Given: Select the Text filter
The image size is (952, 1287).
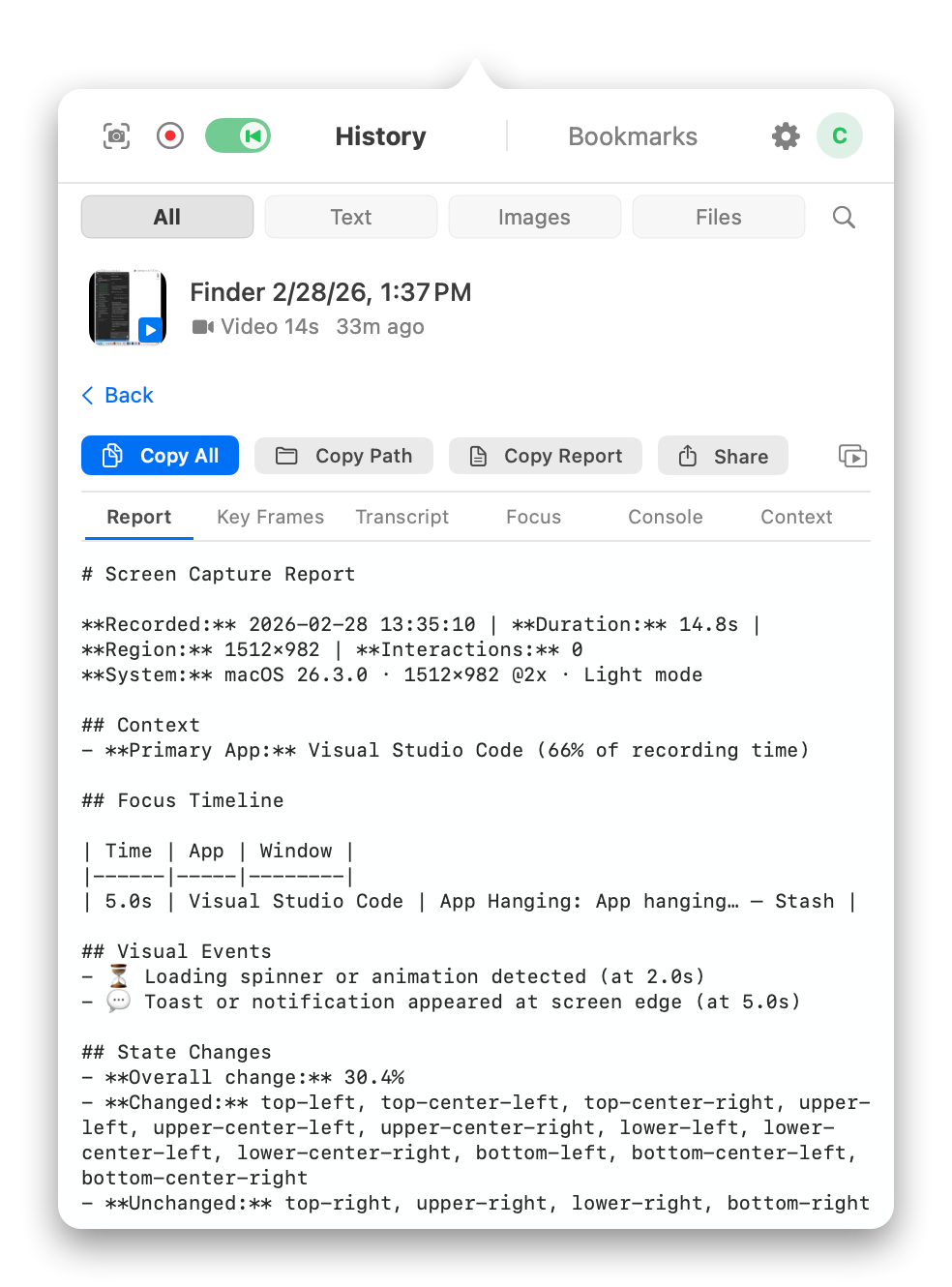Looking at the screenshot, I should pyautogui.click(x=350, y=217).
